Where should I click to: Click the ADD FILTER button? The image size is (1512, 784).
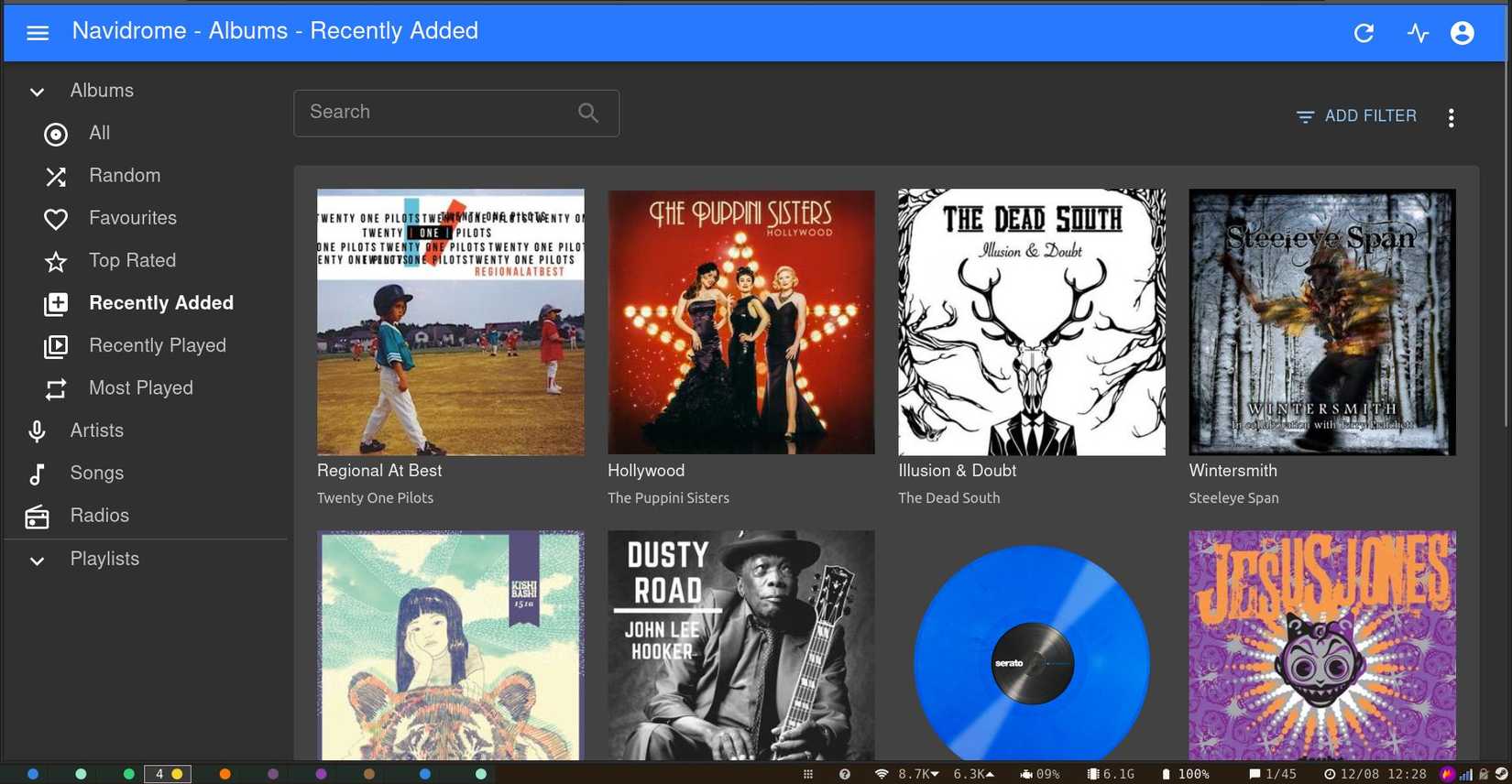tap(1356, 116)
